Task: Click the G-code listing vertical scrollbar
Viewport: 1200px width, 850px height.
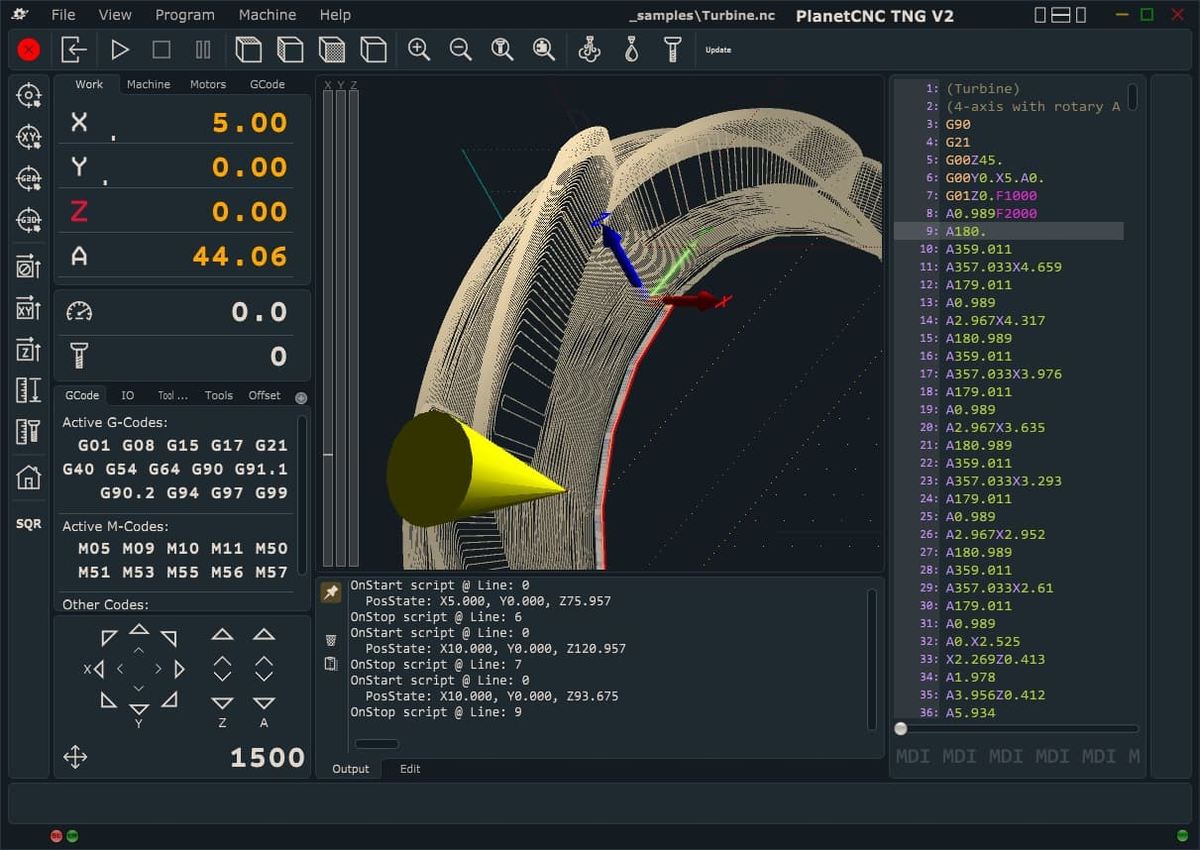Action: 1132,96
